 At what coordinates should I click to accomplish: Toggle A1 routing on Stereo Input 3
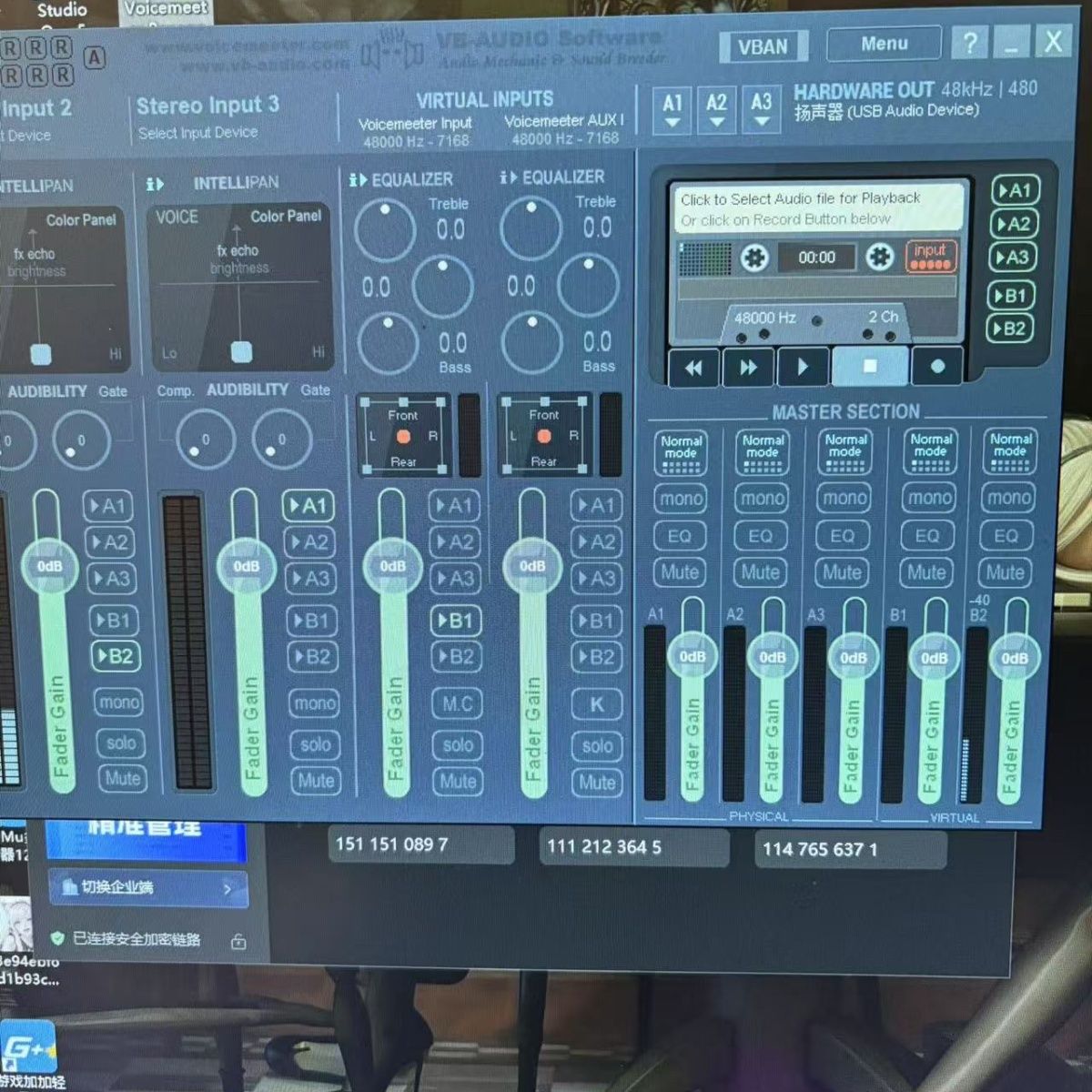pyautogui.click(x=308, y=506)
